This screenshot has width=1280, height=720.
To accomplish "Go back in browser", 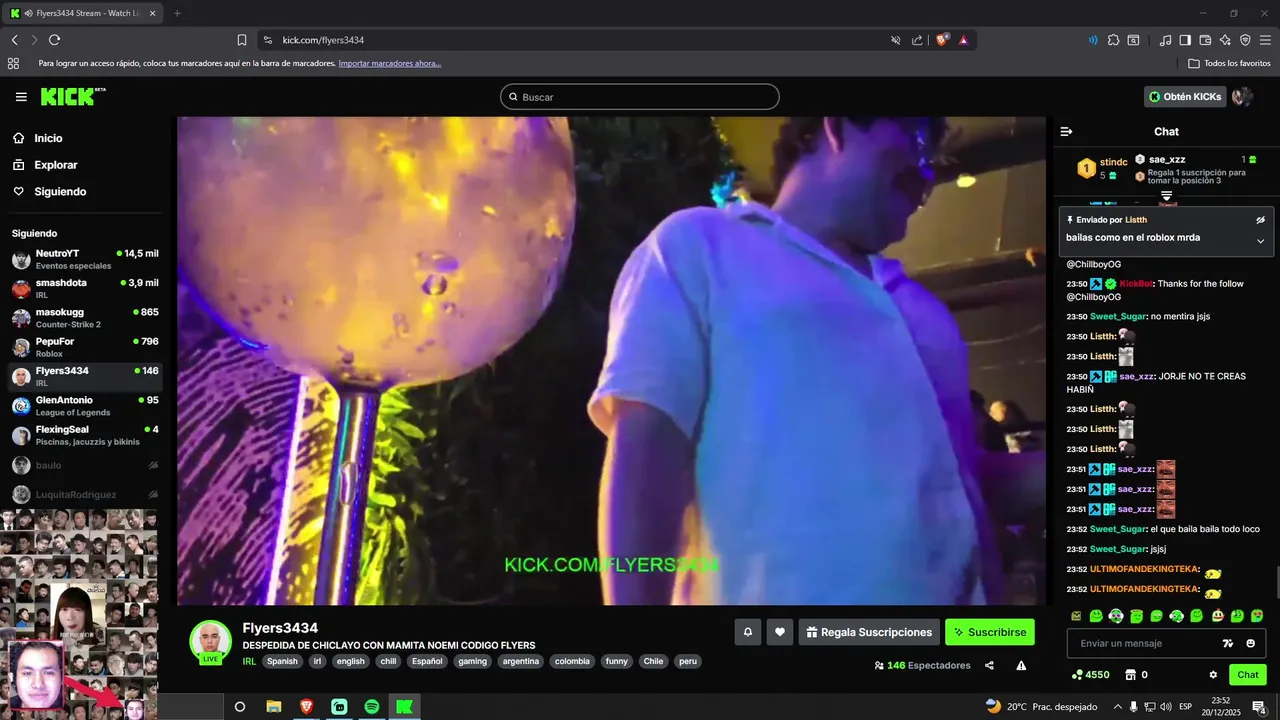I will click(x=14, y=40).
